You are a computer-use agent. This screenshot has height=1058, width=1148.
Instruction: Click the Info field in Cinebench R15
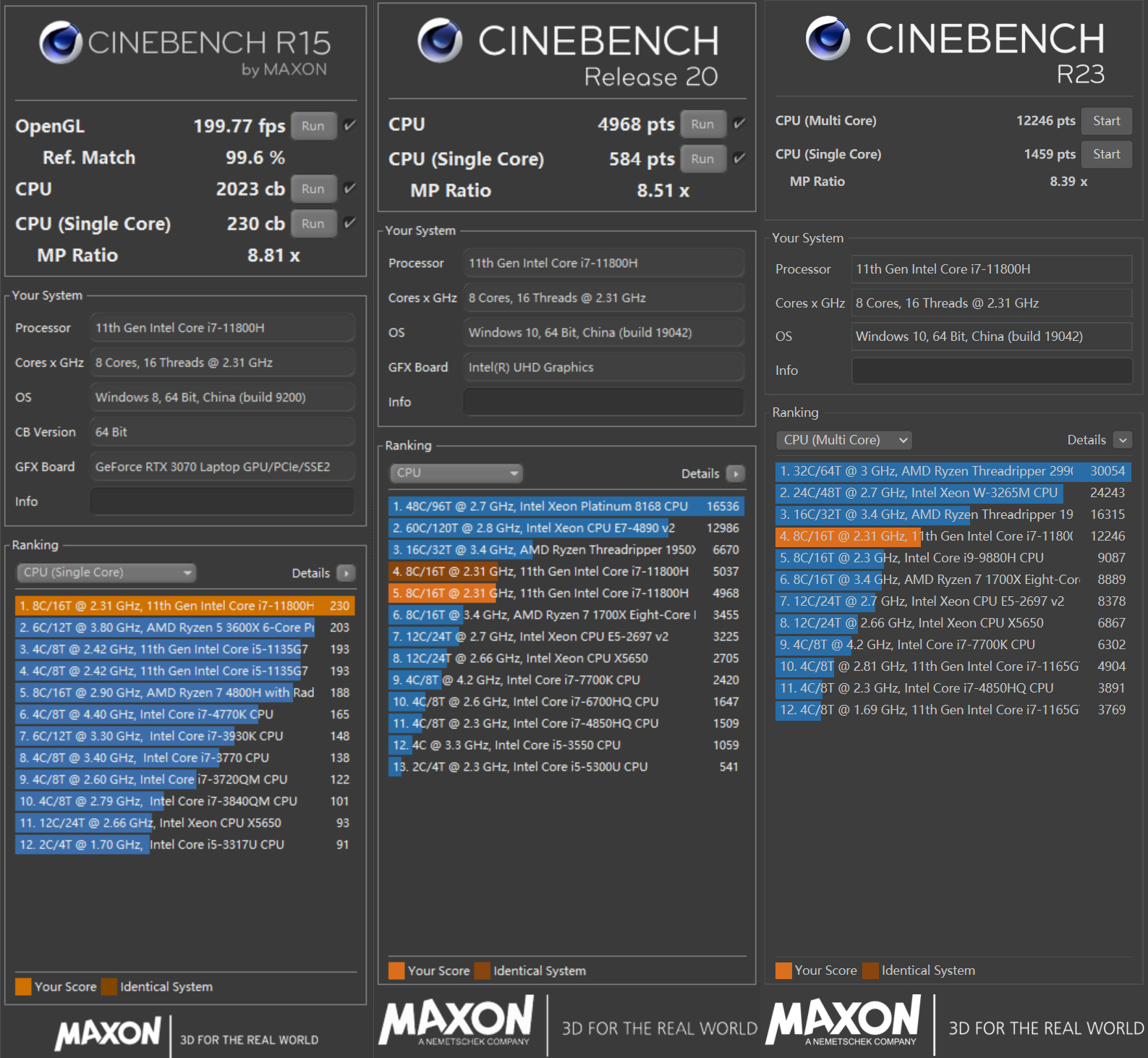223,502
